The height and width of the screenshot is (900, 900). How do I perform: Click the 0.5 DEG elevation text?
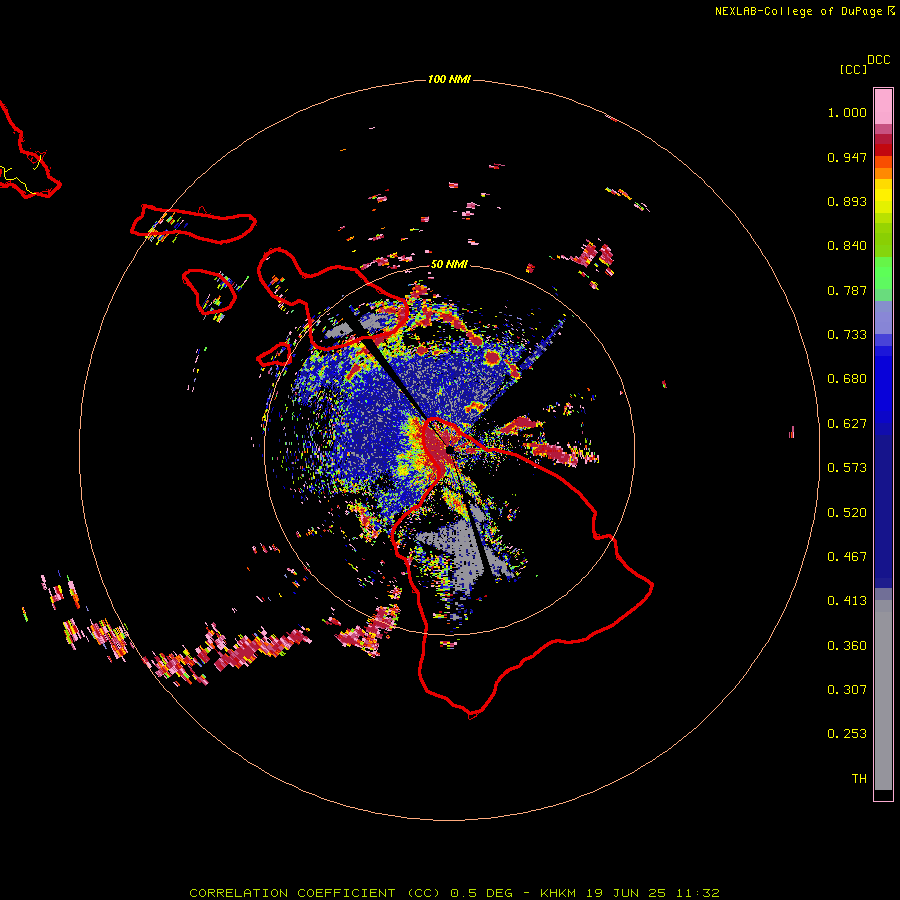click(x=480, y=893)
